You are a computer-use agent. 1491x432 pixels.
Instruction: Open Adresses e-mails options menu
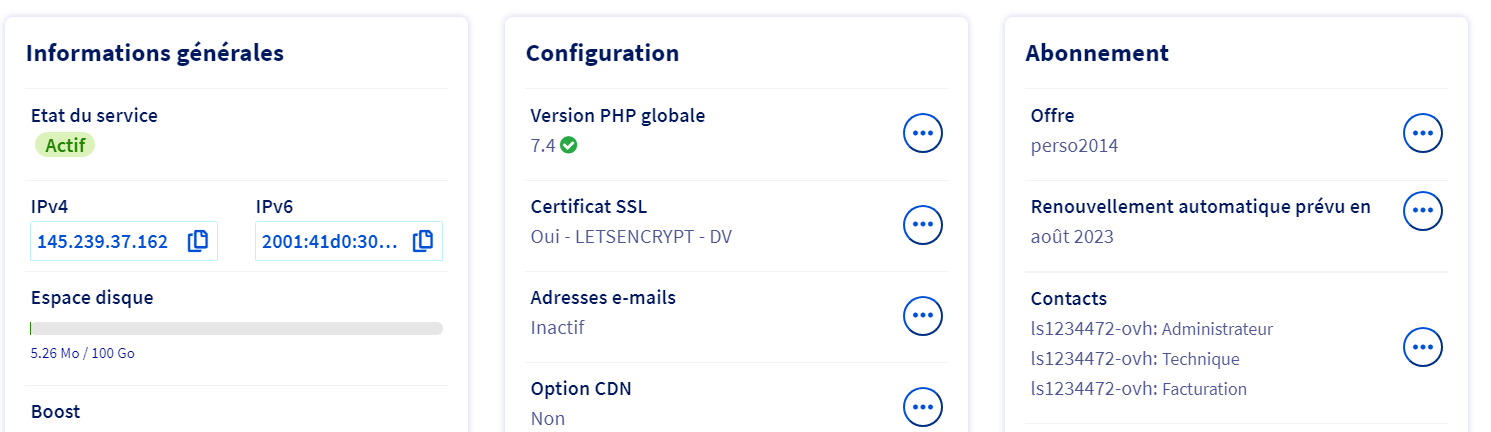coord(923,316)
